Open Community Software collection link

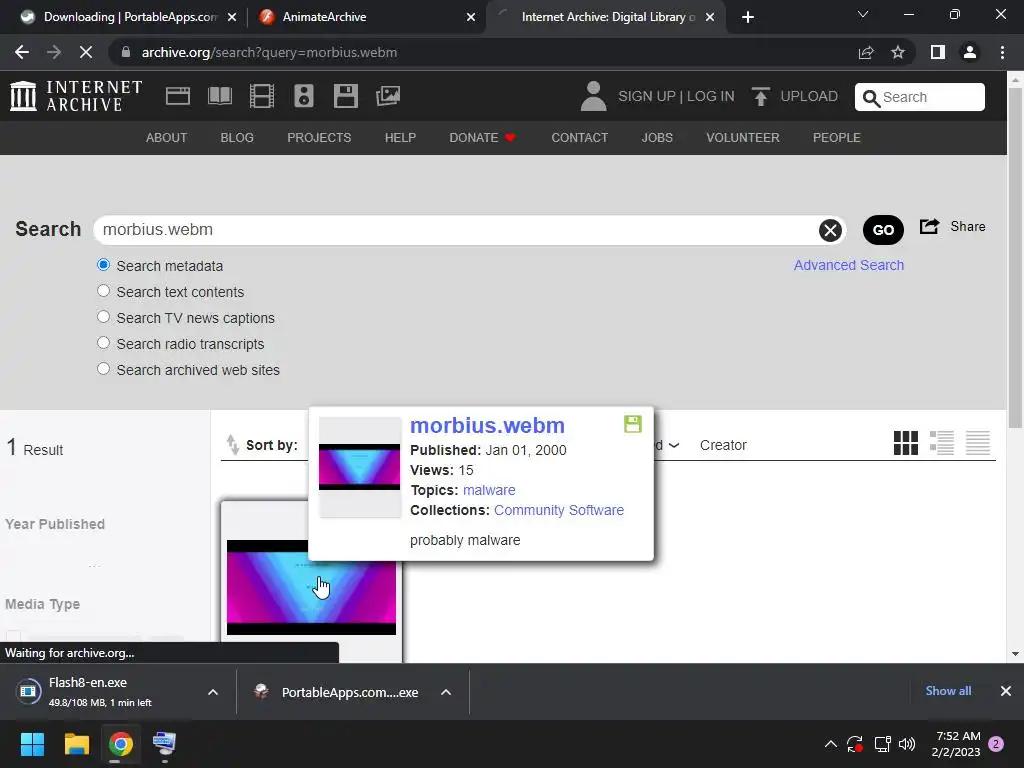[559, 510]
